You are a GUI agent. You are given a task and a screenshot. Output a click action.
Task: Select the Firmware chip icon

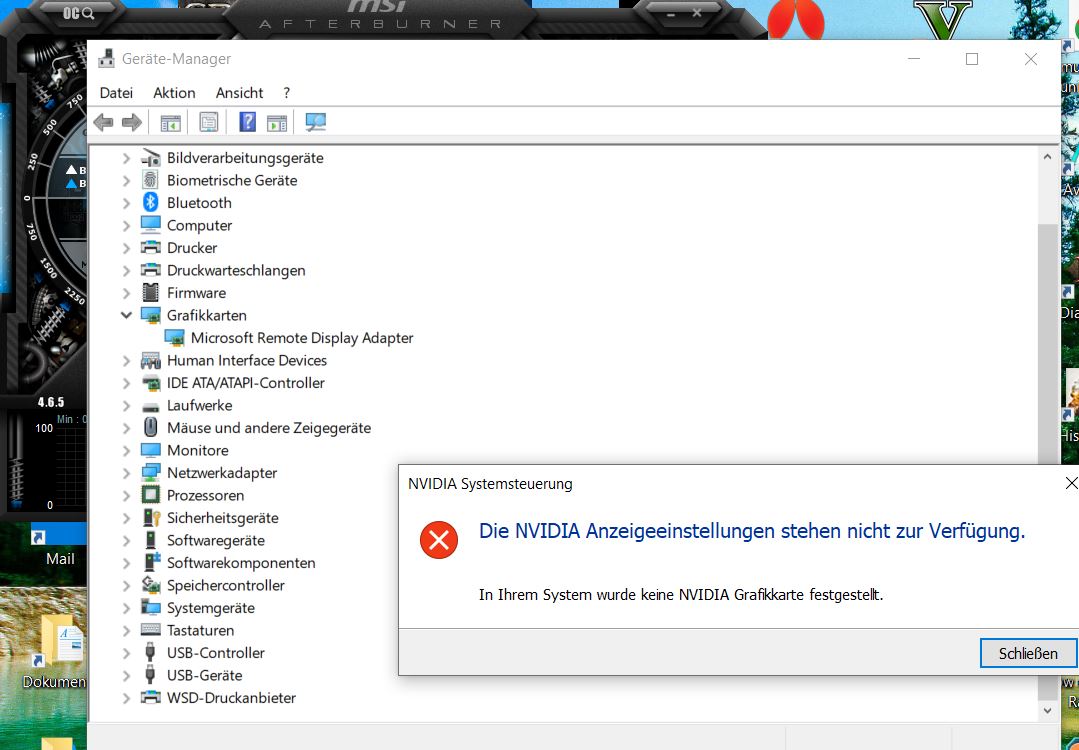pos(151,292)
